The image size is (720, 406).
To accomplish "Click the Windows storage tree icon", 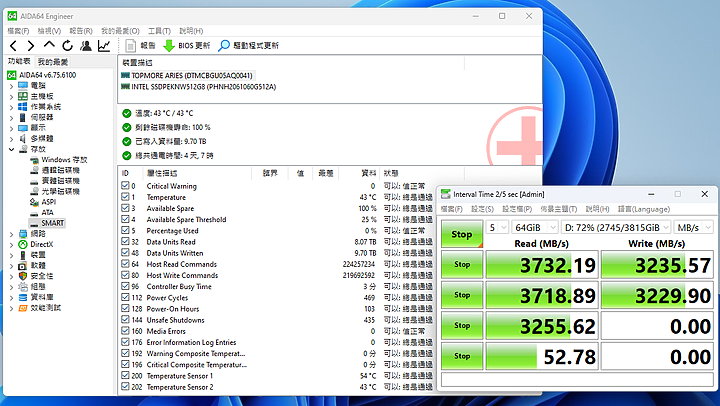I will (x=34, y=160).
